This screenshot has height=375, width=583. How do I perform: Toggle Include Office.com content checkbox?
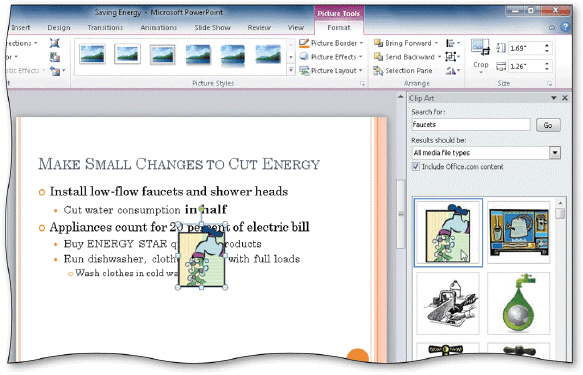416,167
